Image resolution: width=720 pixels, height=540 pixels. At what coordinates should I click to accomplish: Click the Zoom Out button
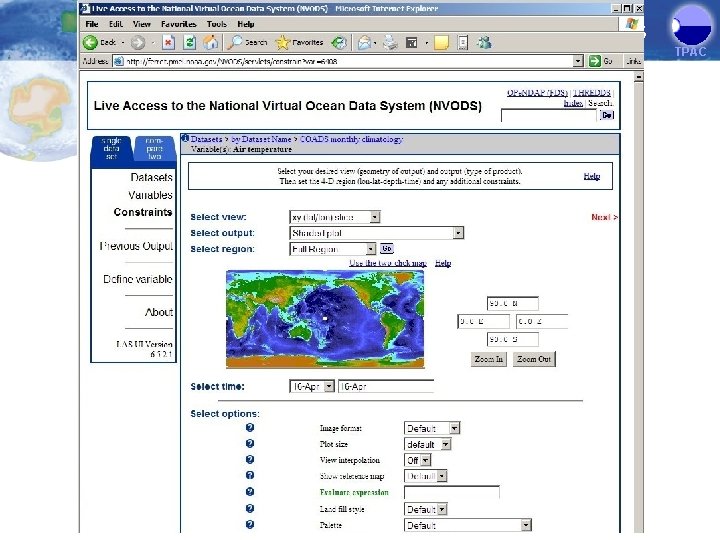534,359
